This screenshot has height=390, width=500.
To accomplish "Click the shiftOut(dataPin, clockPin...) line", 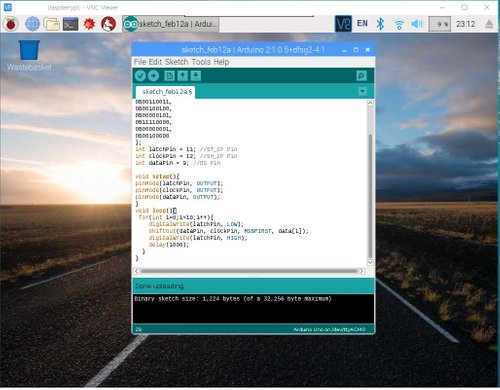I will click(229, 231).
